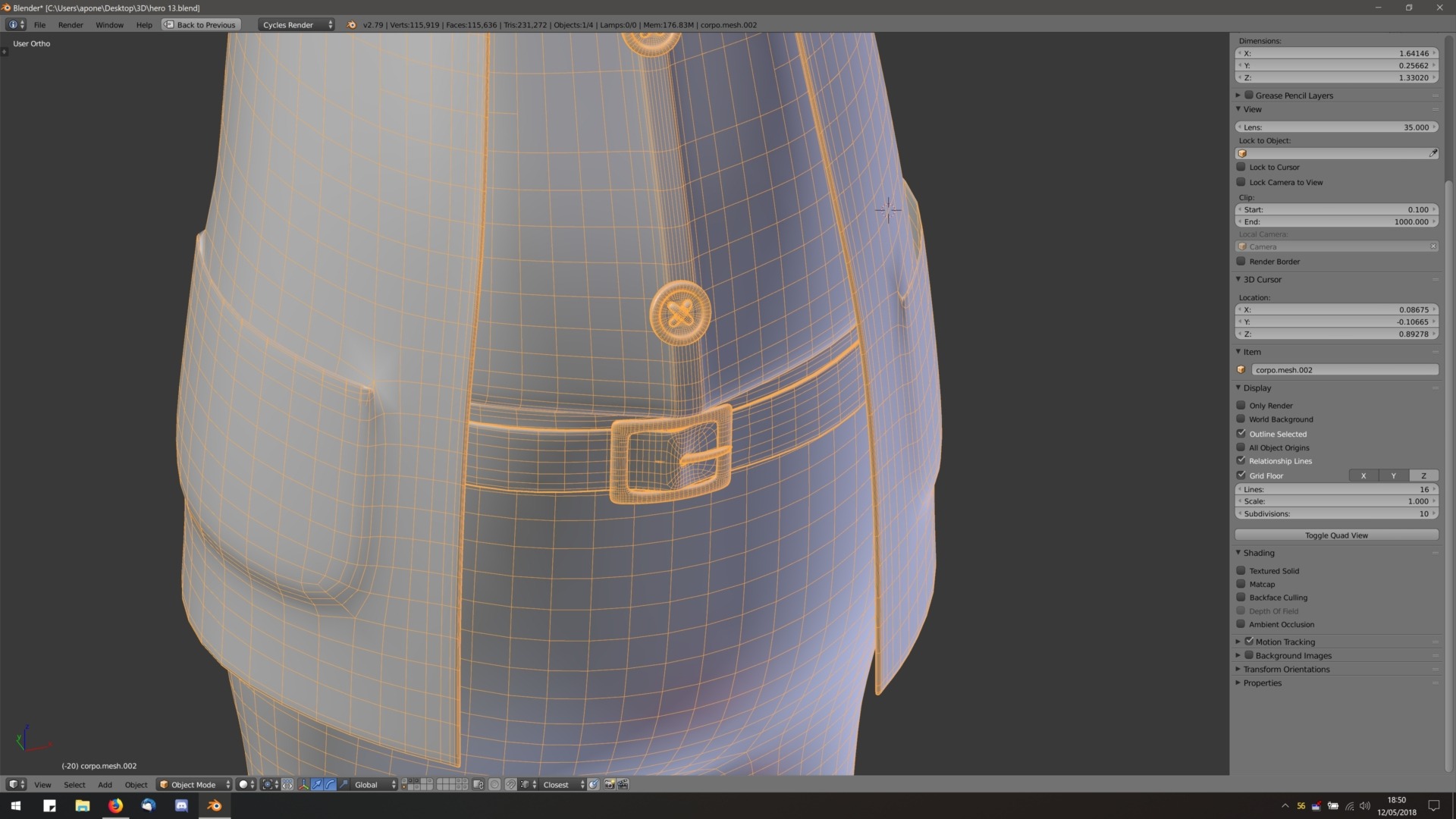Open Discord from the taskbar
Image resolution: width=1456 pixels, height=819 pixels.
click(181, 805)
